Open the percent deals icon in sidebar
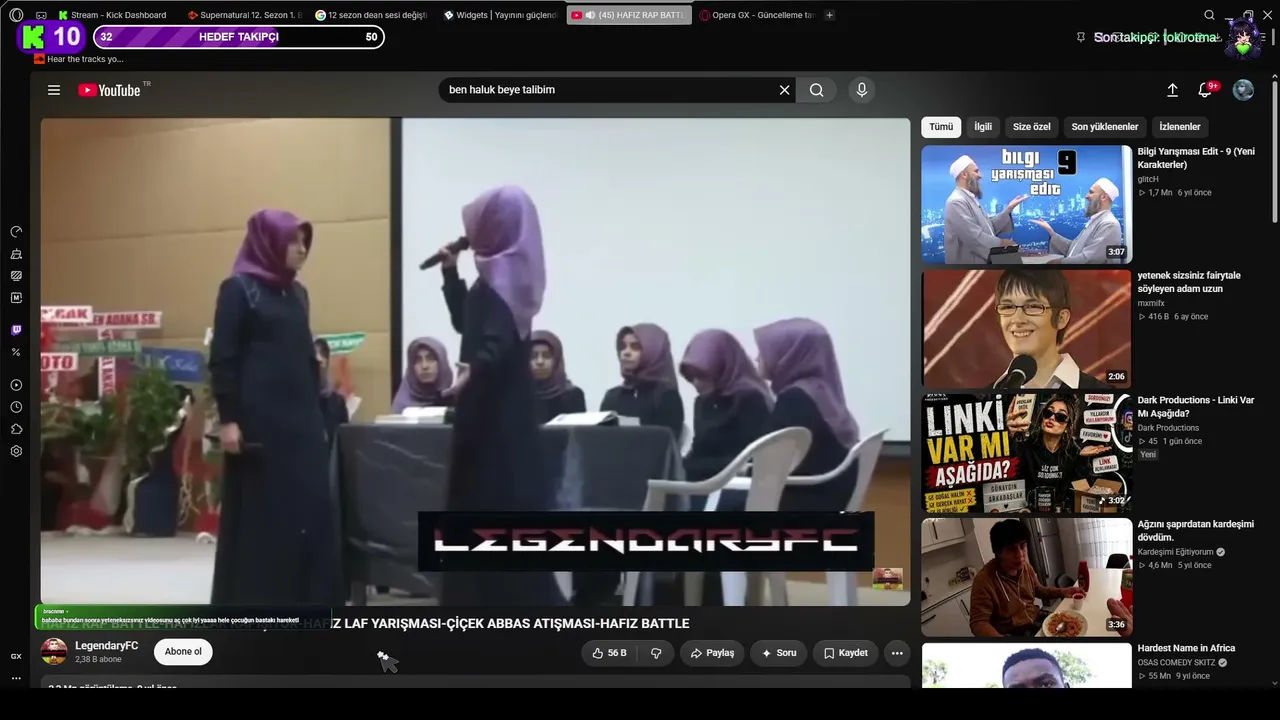Image resolution: width=1280 pixels, height=720 pixels. click(x=16, y=352)
